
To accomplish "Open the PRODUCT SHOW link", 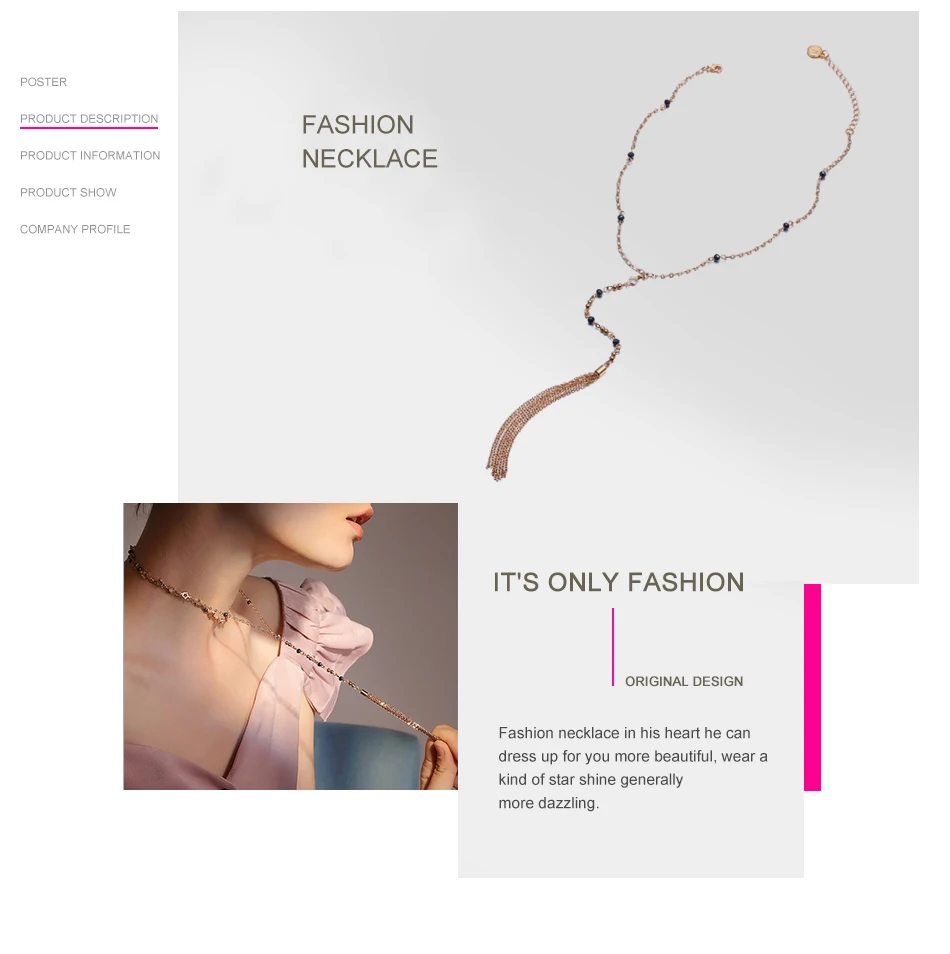I will pyautogui.click(x=68, y=192).
